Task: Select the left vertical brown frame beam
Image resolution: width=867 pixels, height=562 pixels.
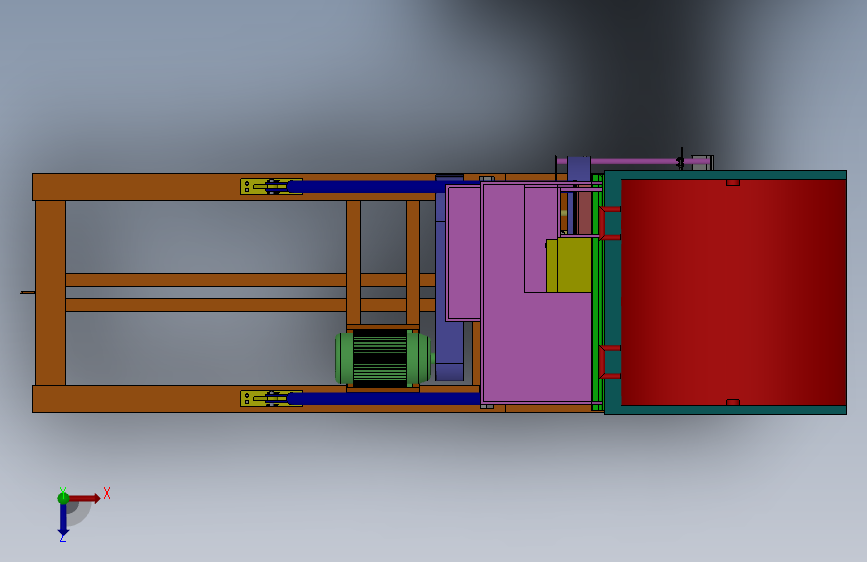Action: coord(50,293)
